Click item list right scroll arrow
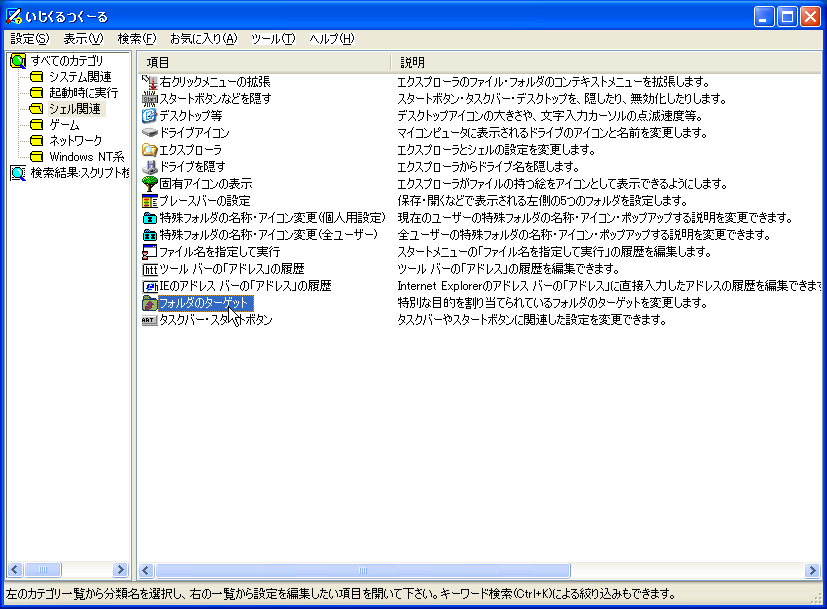The height and width of the screenshot is (609, 827). [x=812, y=570]
